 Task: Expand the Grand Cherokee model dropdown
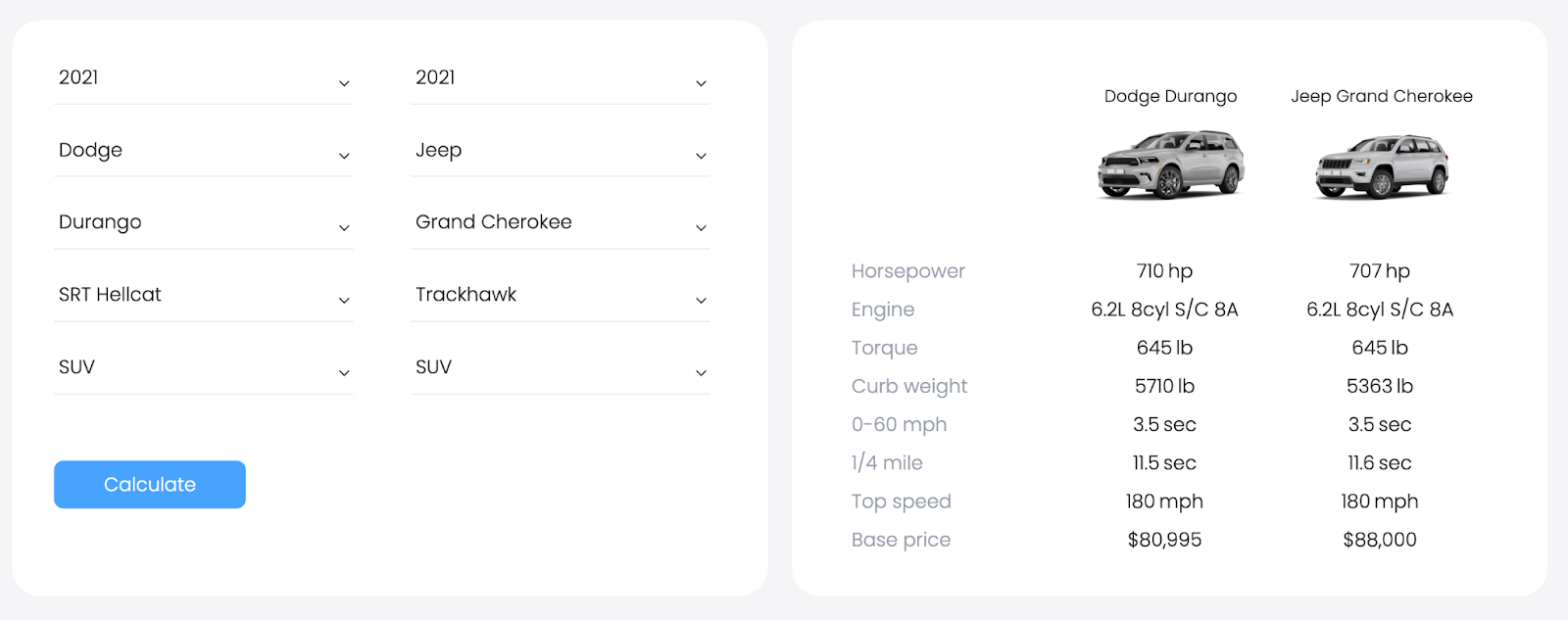click(x=560, y=223)
